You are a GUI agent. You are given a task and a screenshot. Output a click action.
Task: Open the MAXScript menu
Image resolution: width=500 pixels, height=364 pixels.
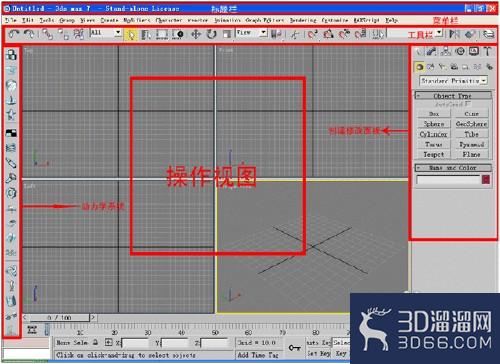click(367, 20)
